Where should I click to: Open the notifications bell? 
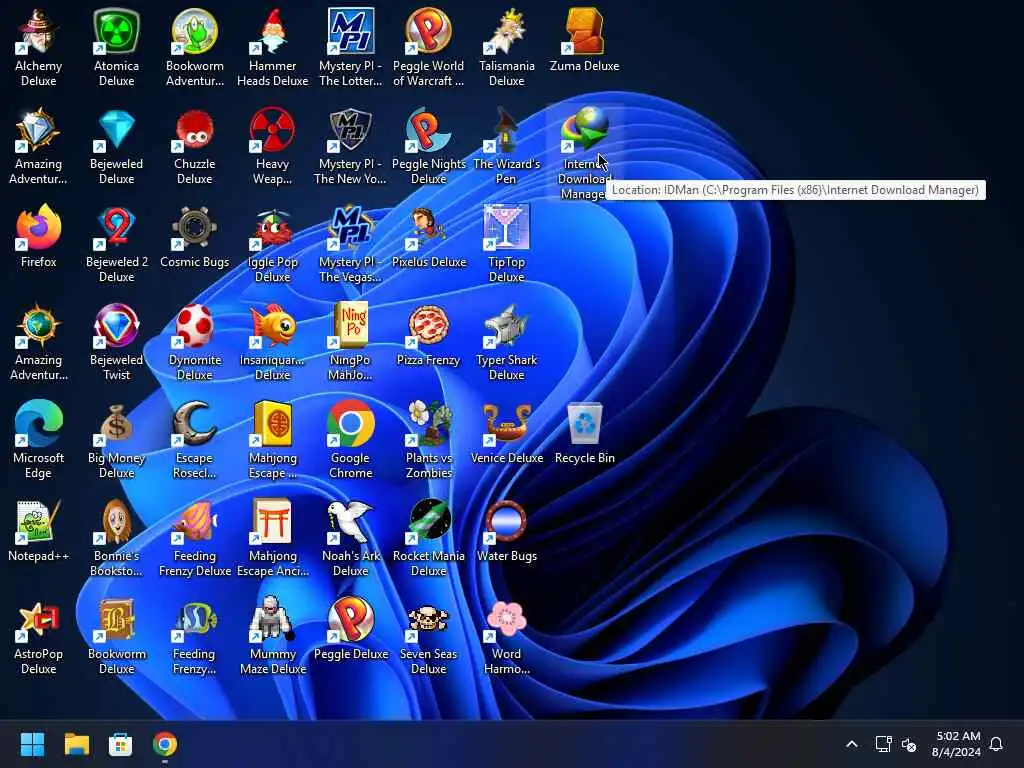coord(996,744)
